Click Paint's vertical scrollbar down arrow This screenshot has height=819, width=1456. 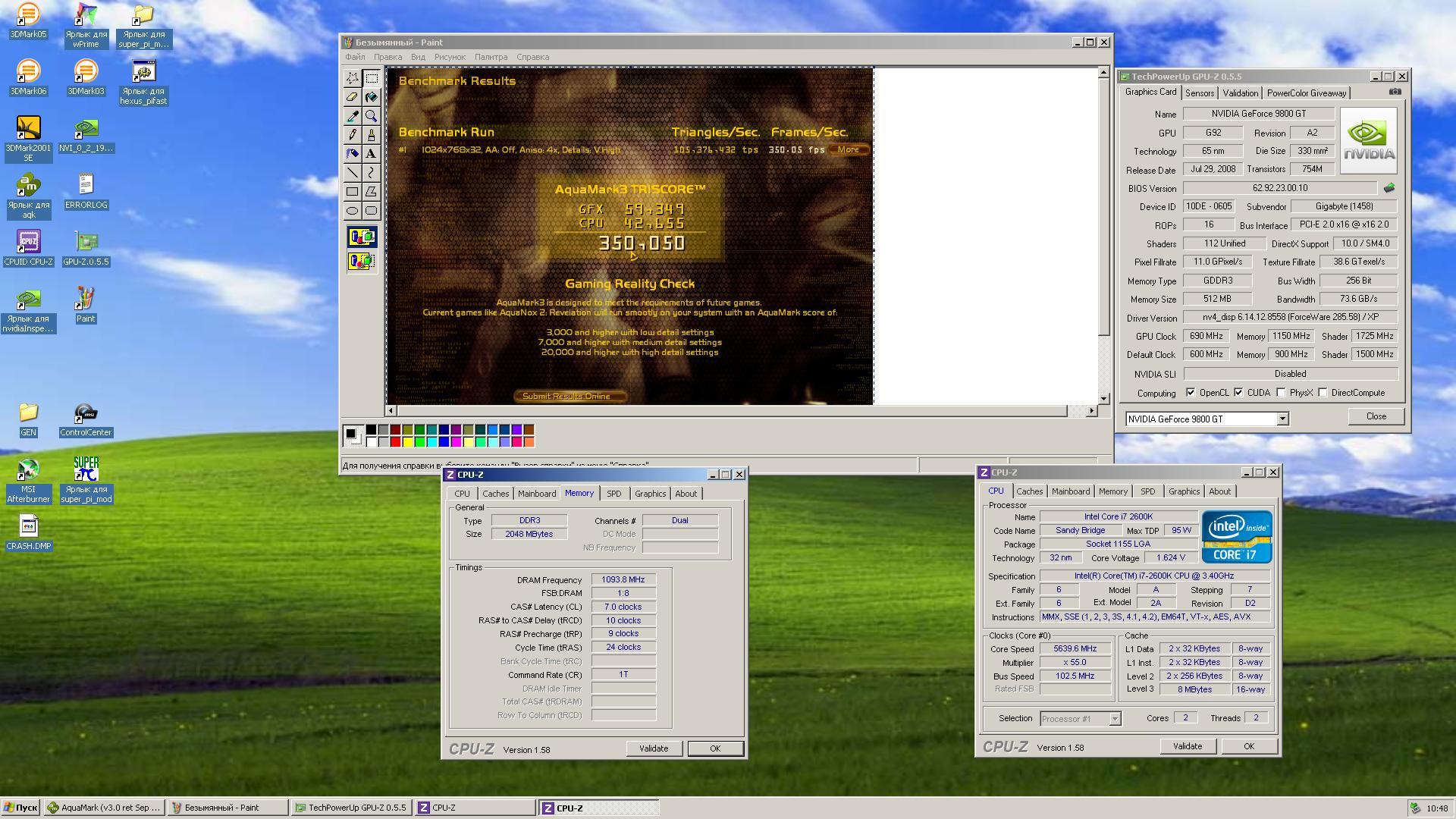click(x=1103, y=398)
